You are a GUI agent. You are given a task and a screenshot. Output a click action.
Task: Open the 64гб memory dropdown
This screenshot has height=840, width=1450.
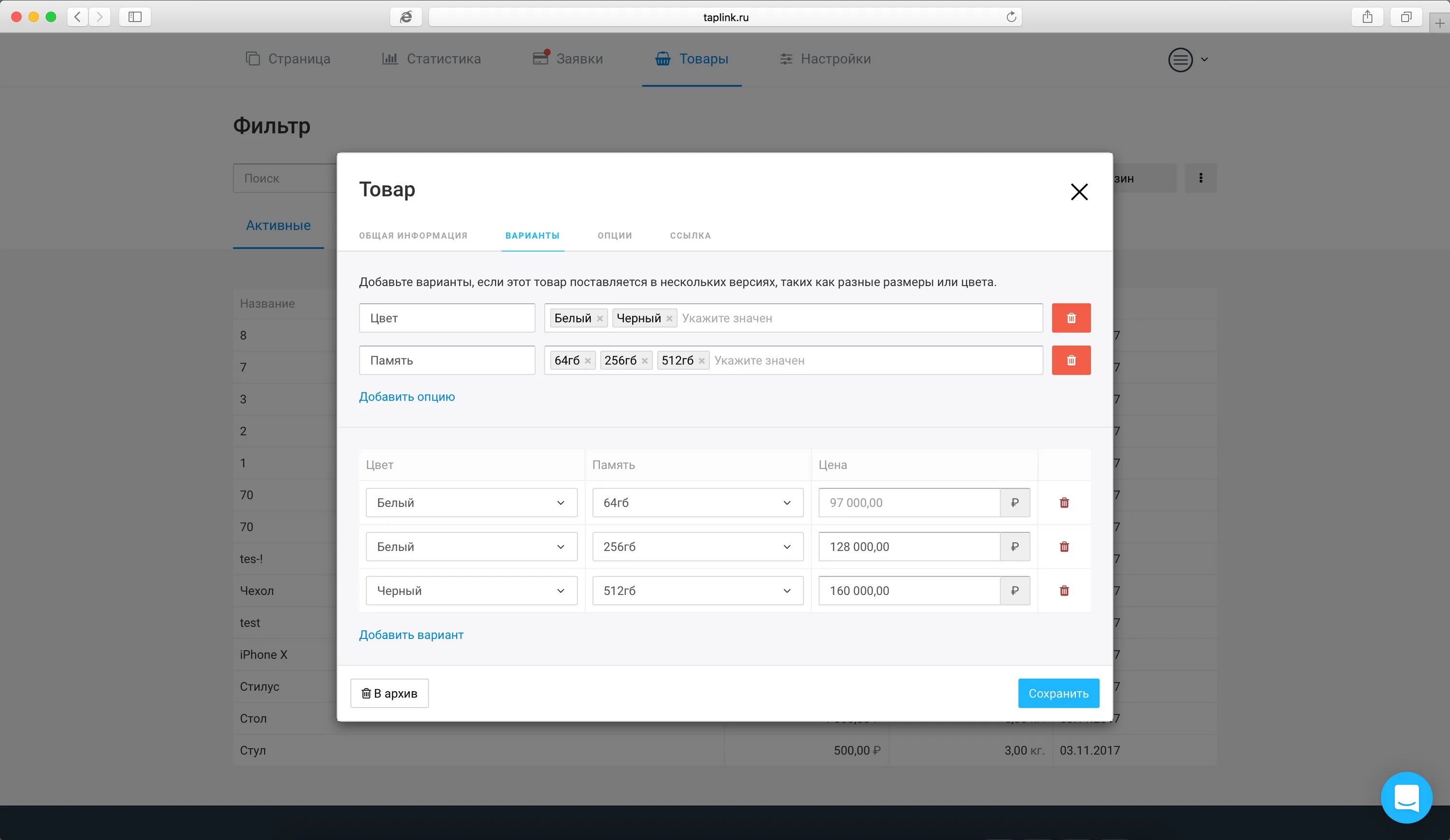697,503
